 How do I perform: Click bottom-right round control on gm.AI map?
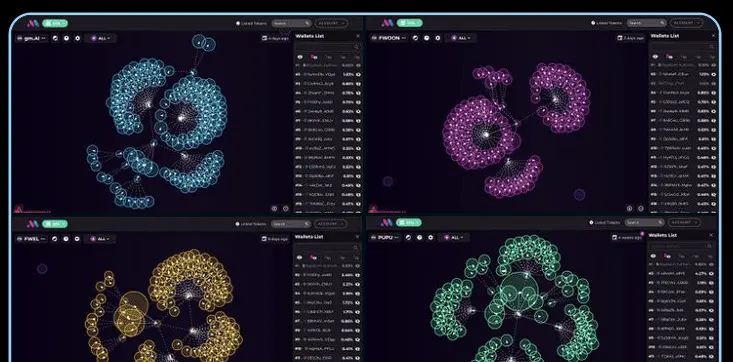click(x=286, y=209)
